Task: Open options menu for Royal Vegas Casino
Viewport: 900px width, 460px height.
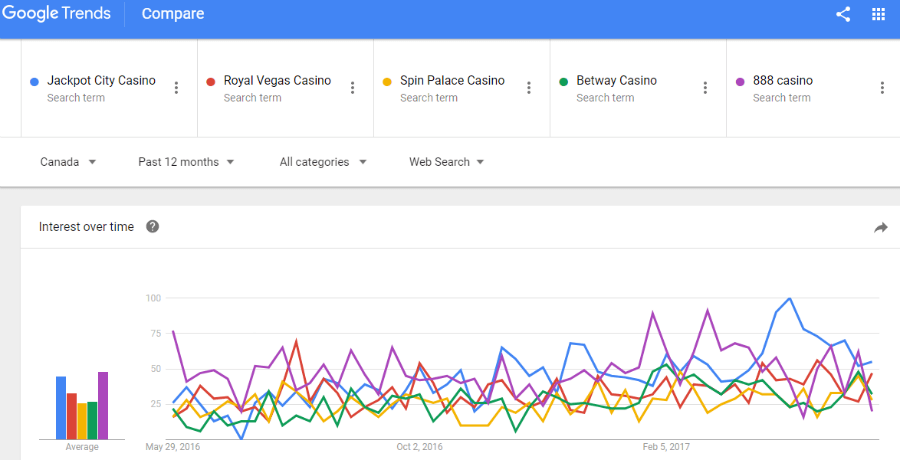Action: tap(352, 88)
